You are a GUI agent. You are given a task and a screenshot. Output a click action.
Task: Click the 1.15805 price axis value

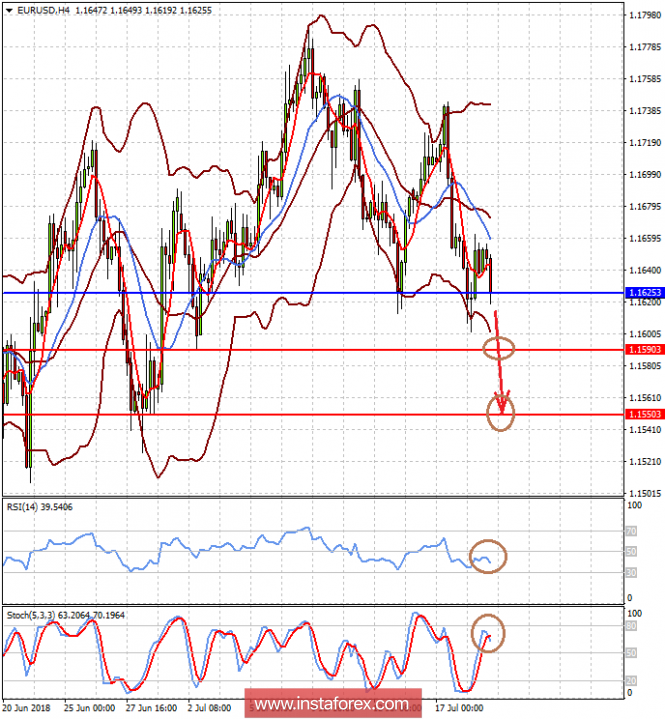click(645, 366)
